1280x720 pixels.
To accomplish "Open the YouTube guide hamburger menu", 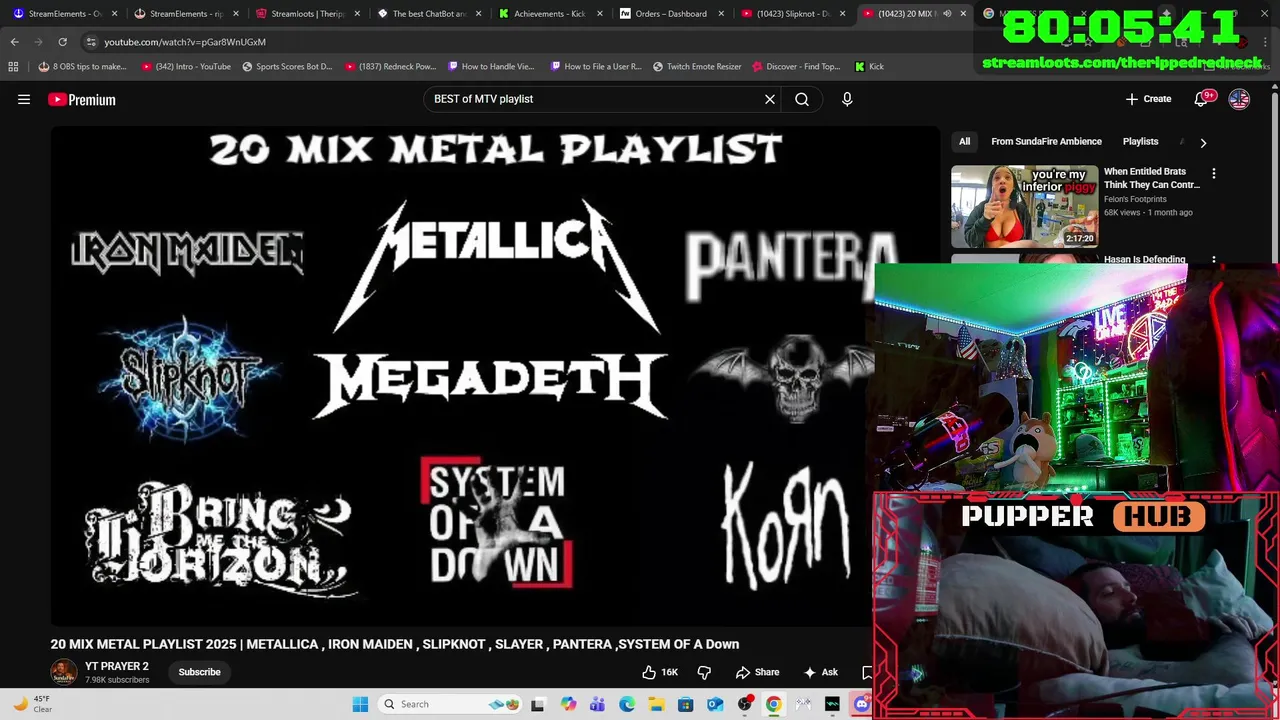I will click(x=24, y=99).
